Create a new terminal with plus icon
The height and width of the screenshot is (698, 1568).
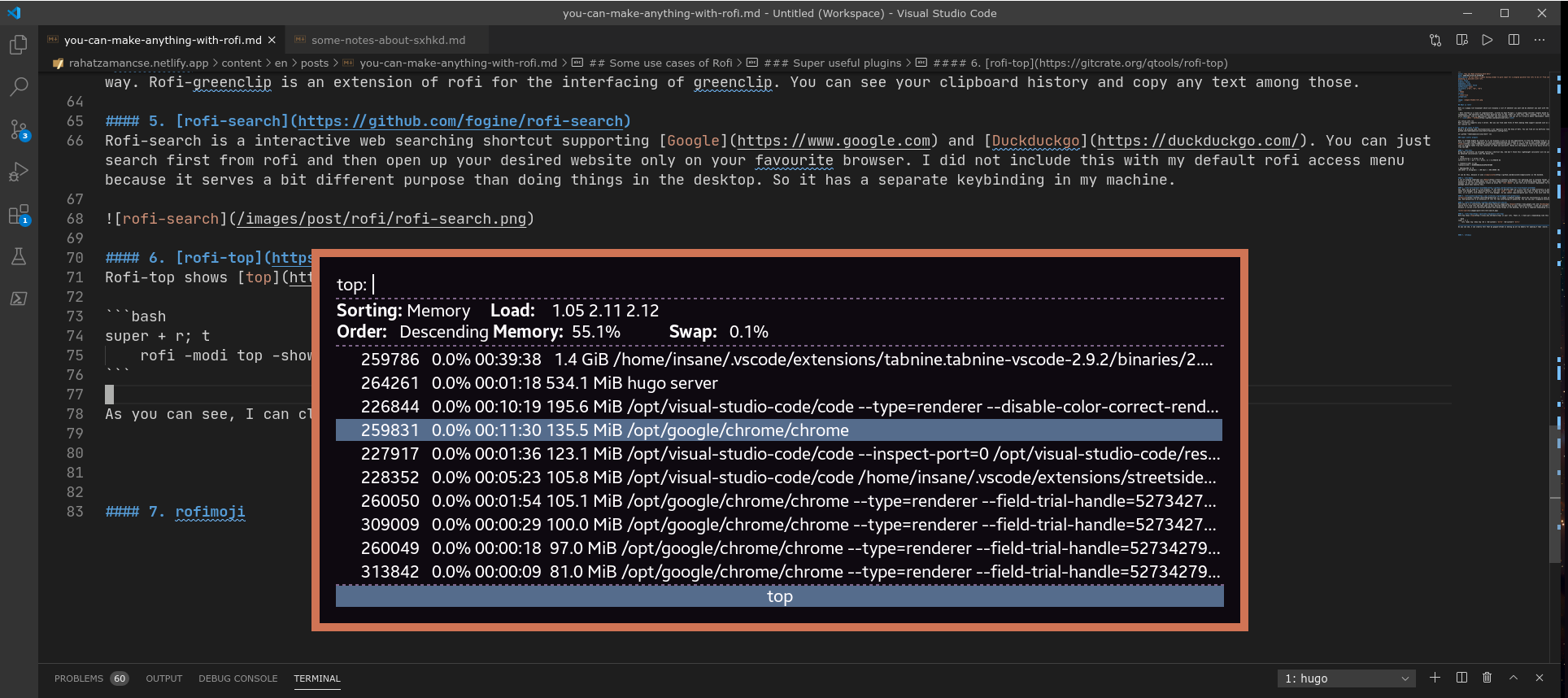pos(1435,678)
